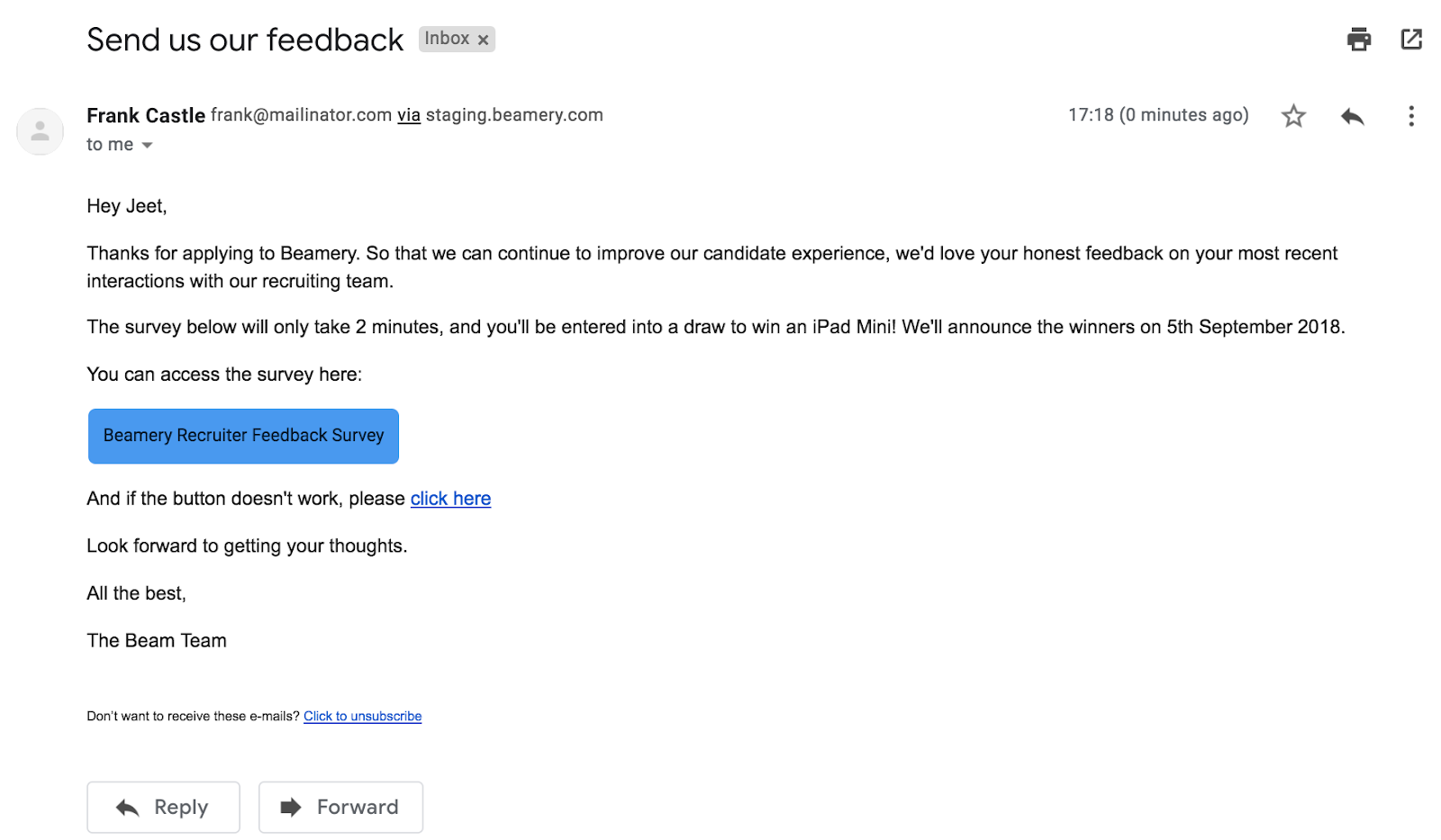Expand recipient details arrow next to 'to me'
The image size is (1441, 840).
point(147,145)
